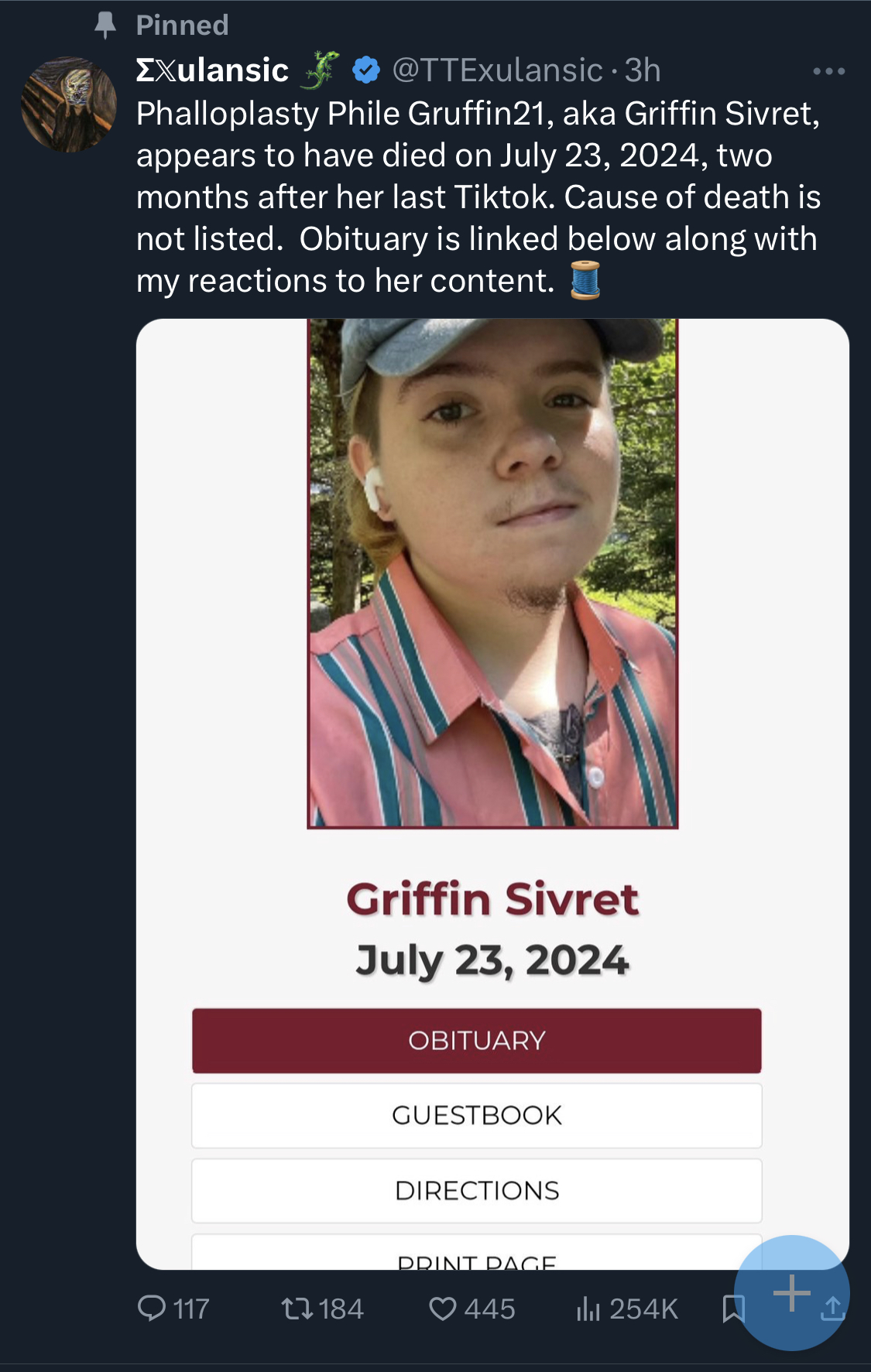
Task: Click the PRINT PAGE button
Action: click(477, 1252)
